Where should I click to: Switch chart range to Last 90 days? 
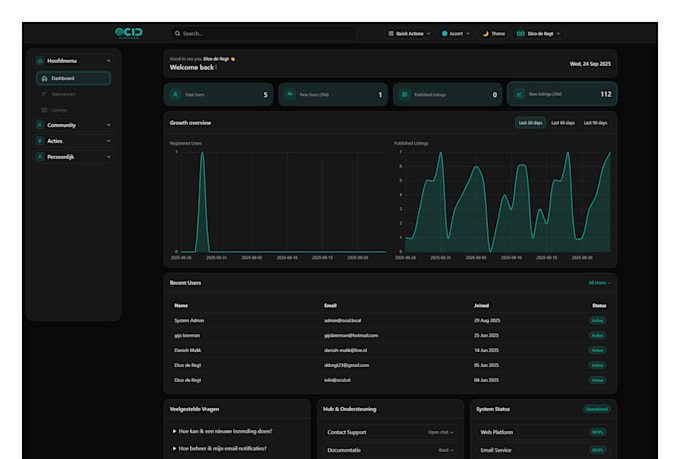(x=594, y=123)
